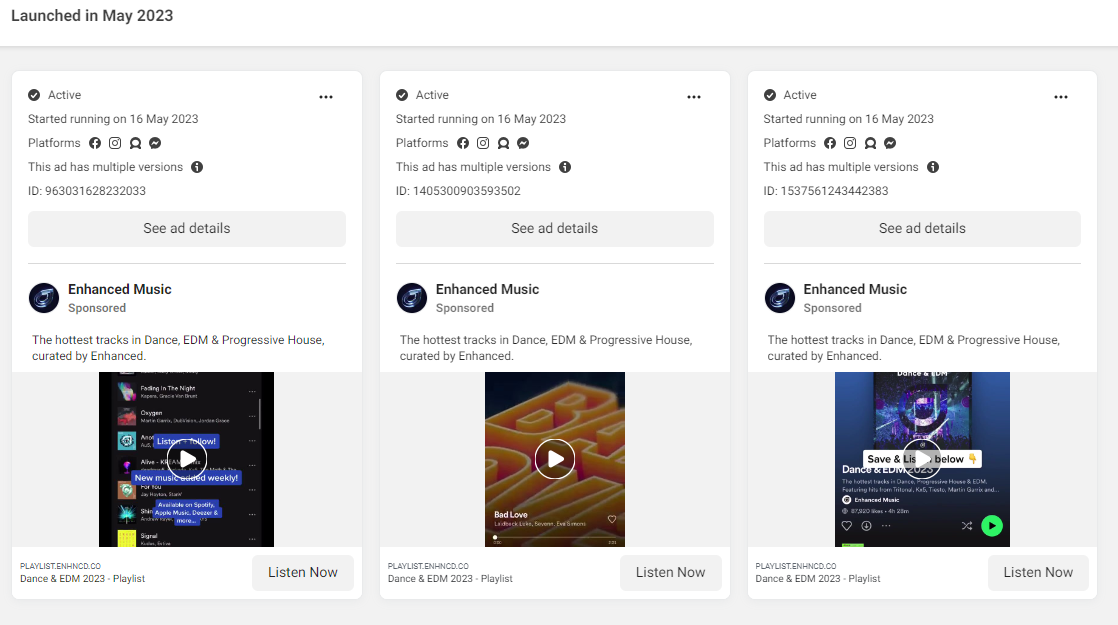Click Facebook platform icon in first ad
The height and width of the screenshot is (625, 1118).
(x=95, y=143)
